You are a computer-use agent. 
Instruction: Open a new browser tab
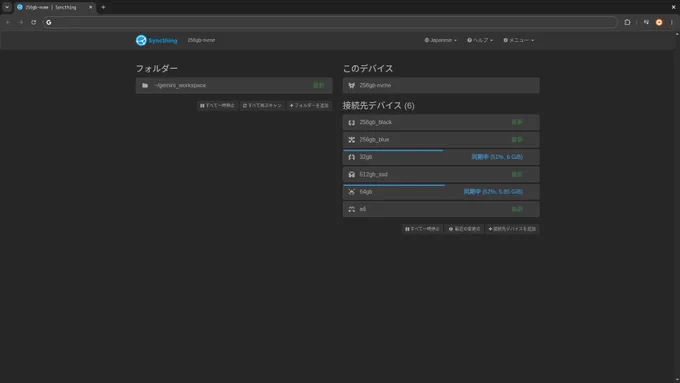point(103,7)
